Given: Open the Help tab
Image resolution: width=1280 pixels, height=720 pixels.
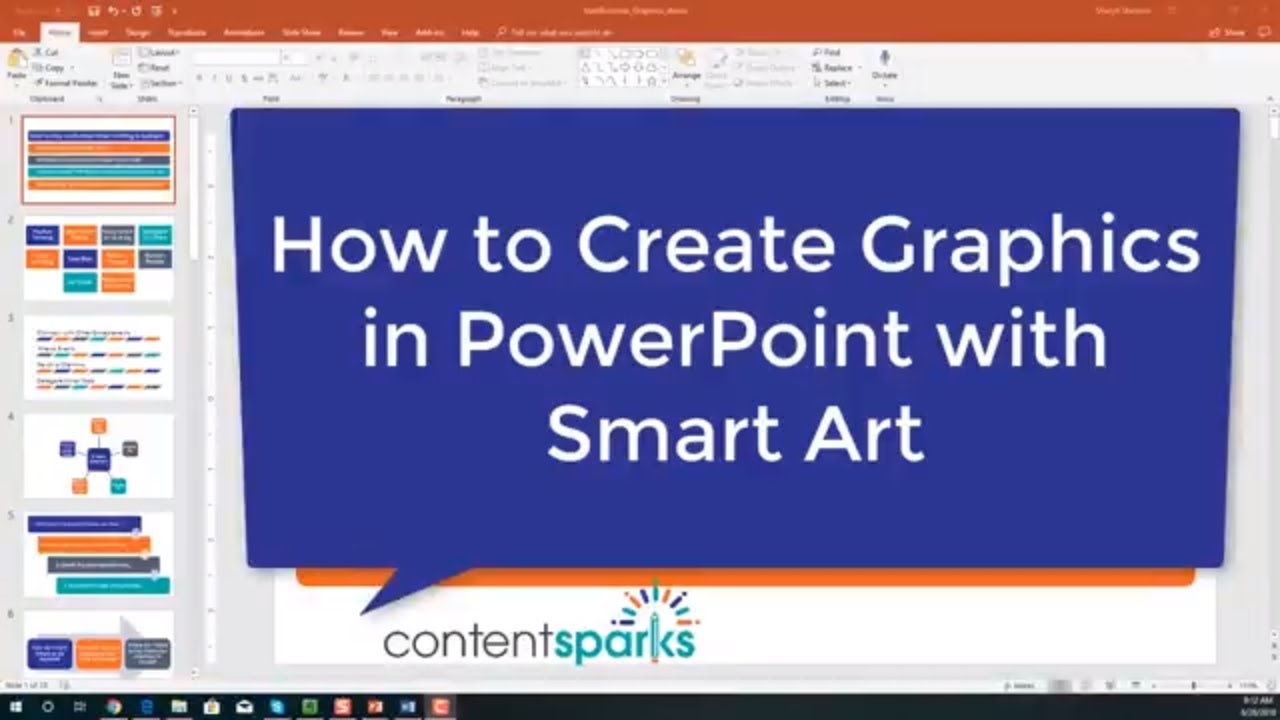Looking at the screenshot, I should tap(470, 32).
